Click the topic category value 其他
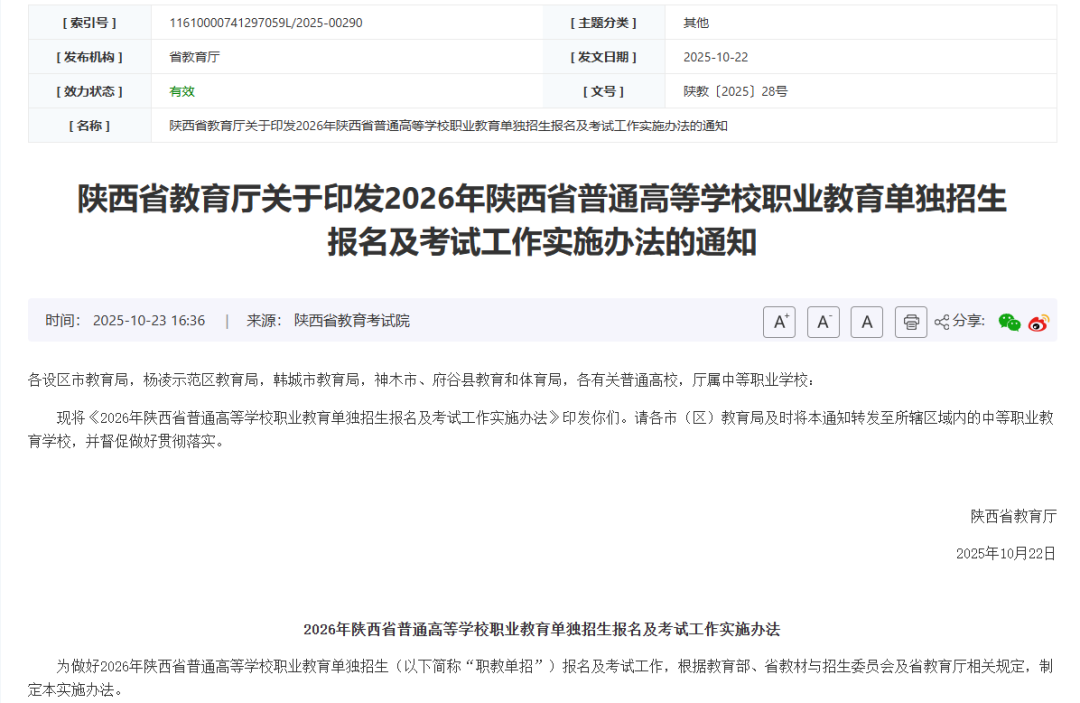Image resolution: width=1080 pixels, height=703 pixels. pos(696,23)
